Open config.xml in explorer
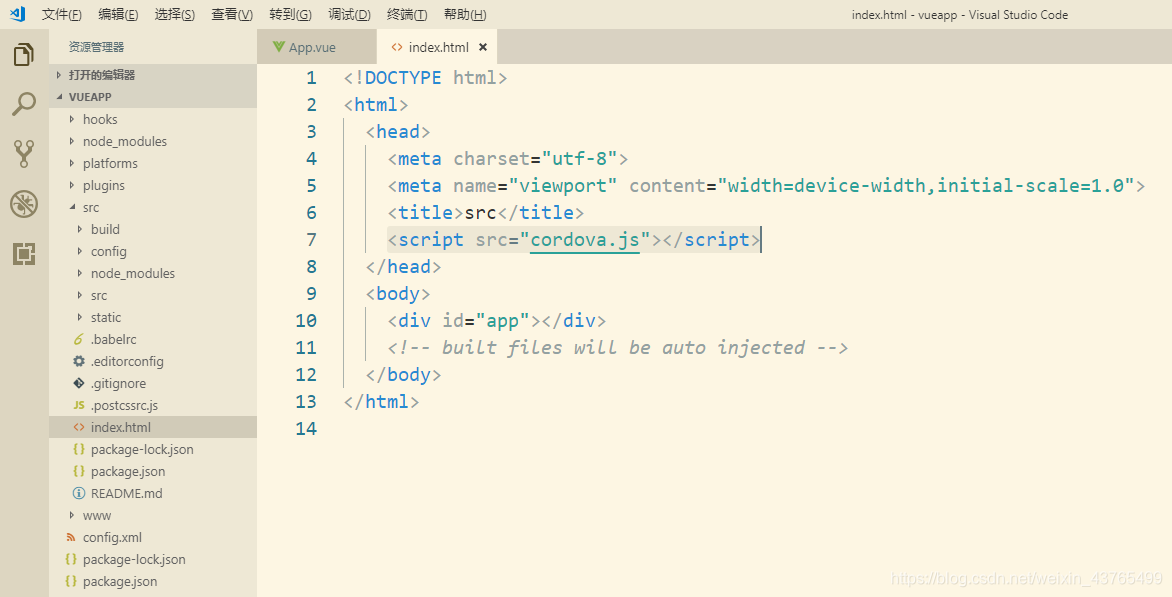 [152, 537]
